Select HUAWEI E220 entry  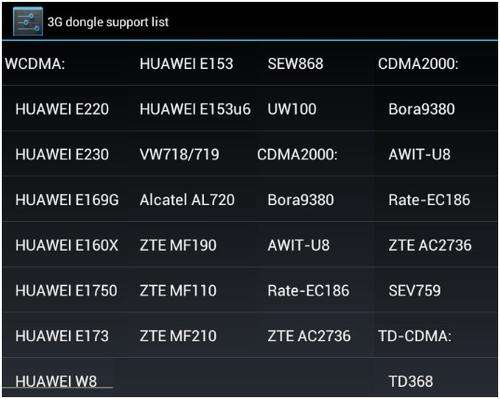(62, 109)
